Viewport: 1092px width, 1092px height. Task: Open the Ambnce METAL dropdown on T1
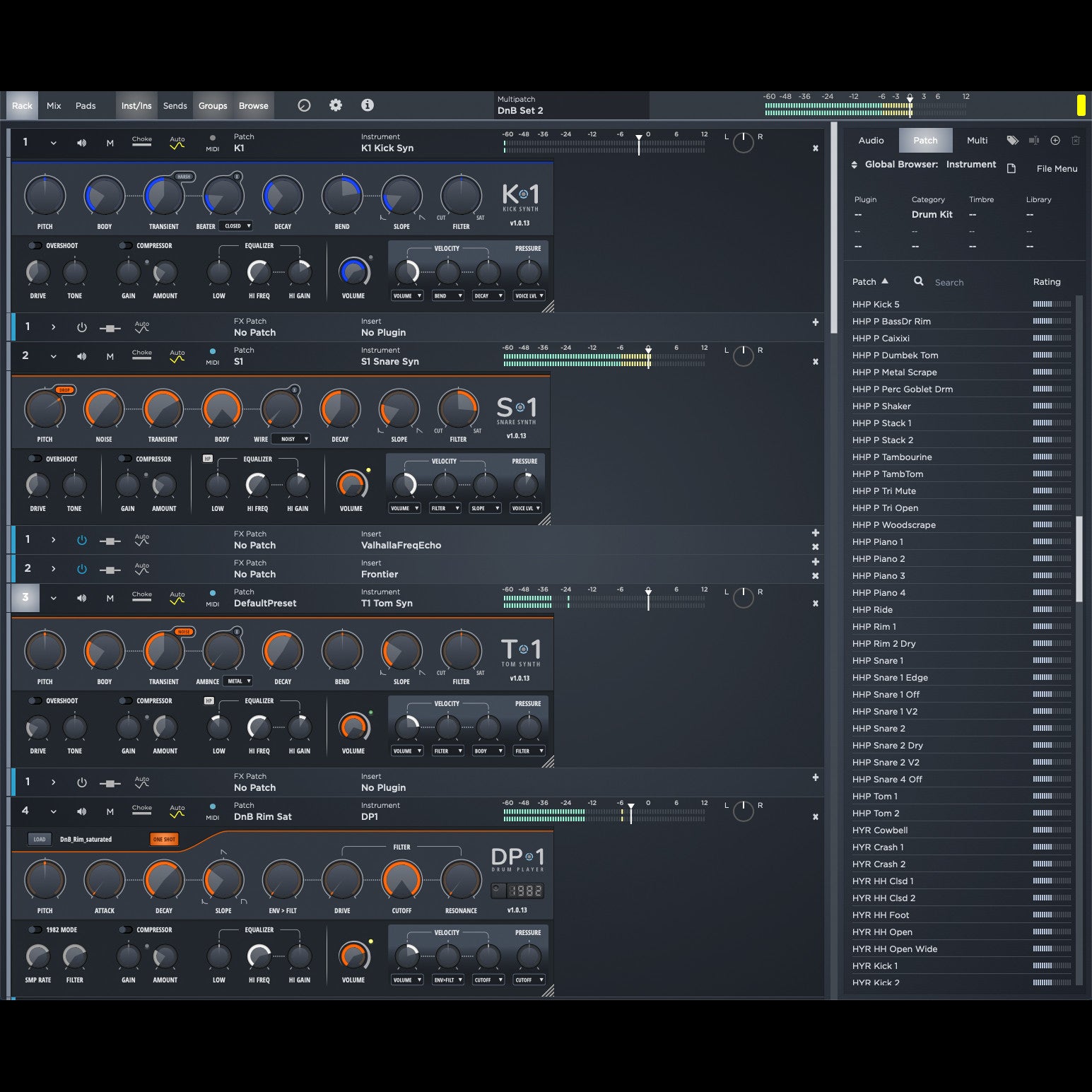tap(239, 681)
